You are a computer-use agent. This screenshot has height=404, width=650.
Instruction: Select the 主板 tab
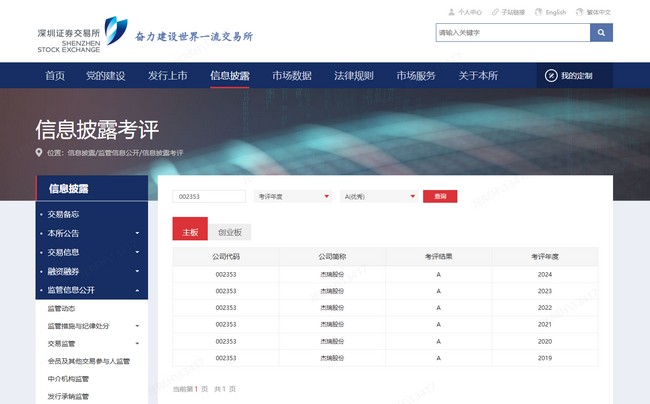tap(190, 232)
